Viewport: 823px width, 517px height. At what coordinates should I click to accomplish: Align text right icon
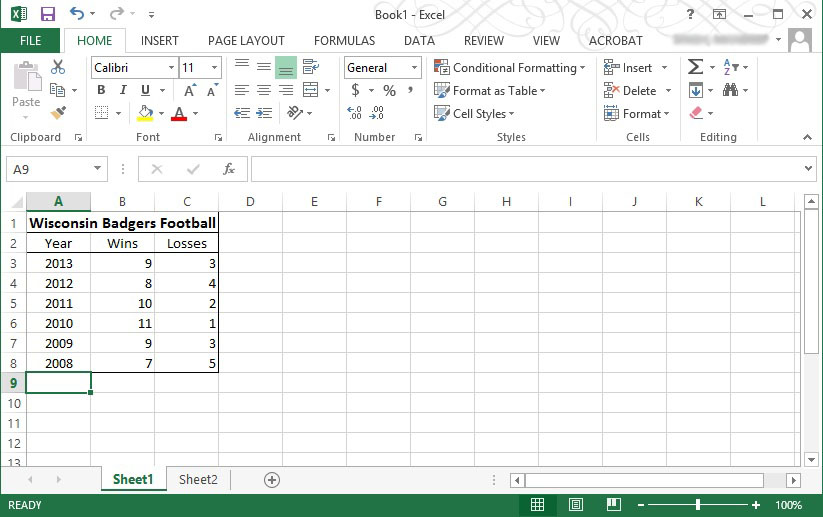click(x=286, y=90)
